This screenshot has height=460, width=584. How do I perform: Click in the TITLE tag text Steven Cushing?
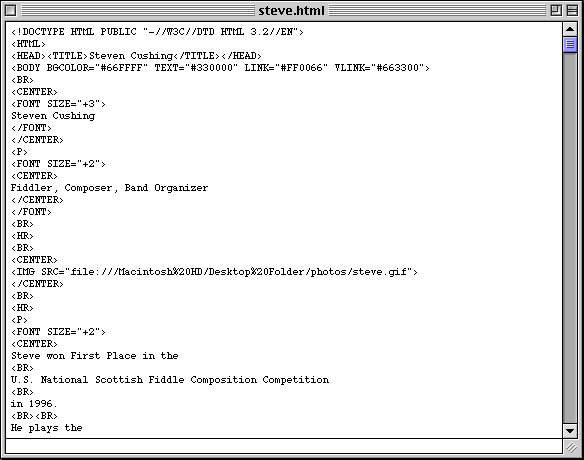click(131, 56)
